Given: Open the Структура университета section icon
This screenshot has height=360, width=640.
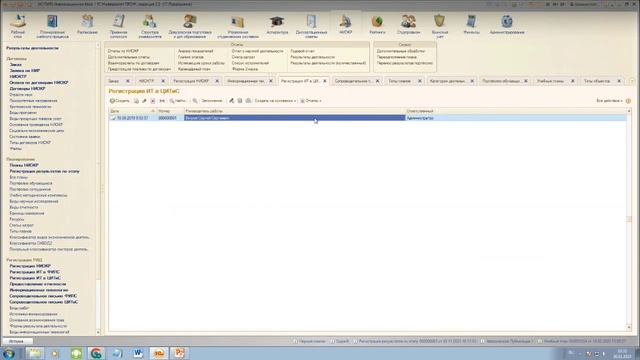Looking at the screenshot, I should (150, 26).
